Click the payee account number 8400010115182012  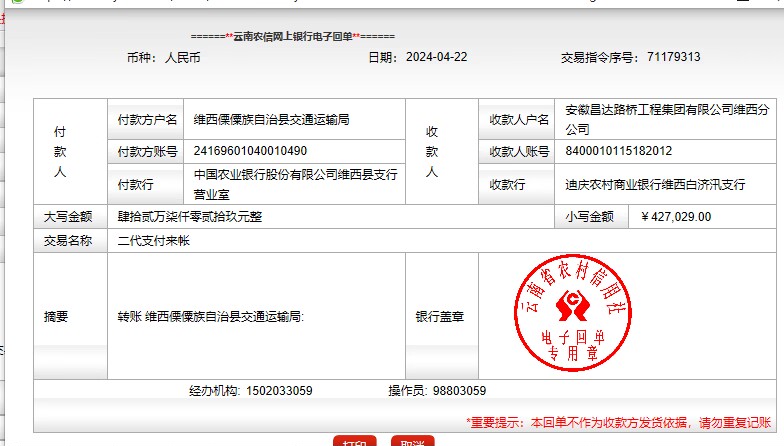(619, 152)
